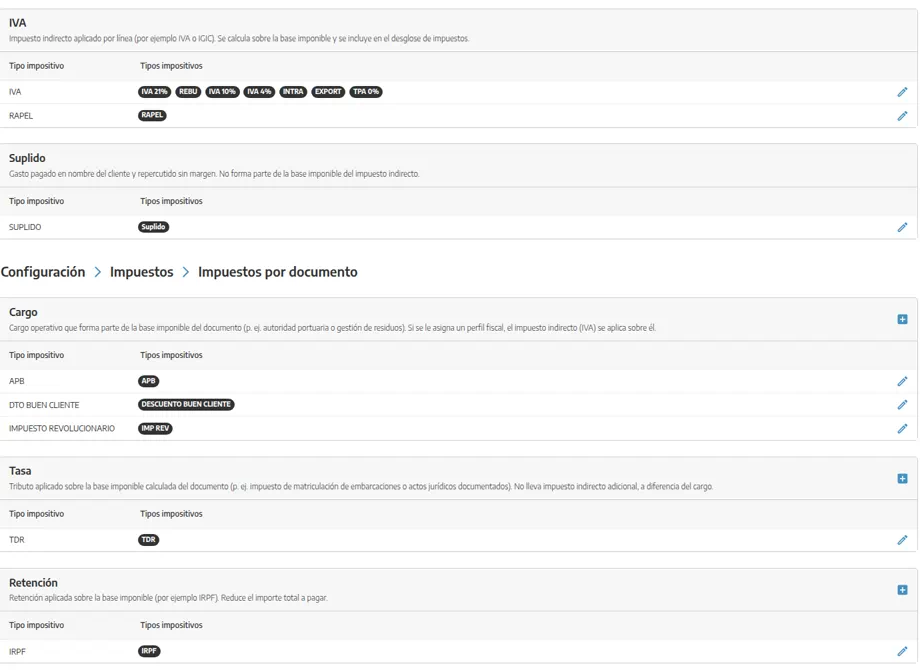Edit the RAPEL row with pencil icon

(902, 116)
